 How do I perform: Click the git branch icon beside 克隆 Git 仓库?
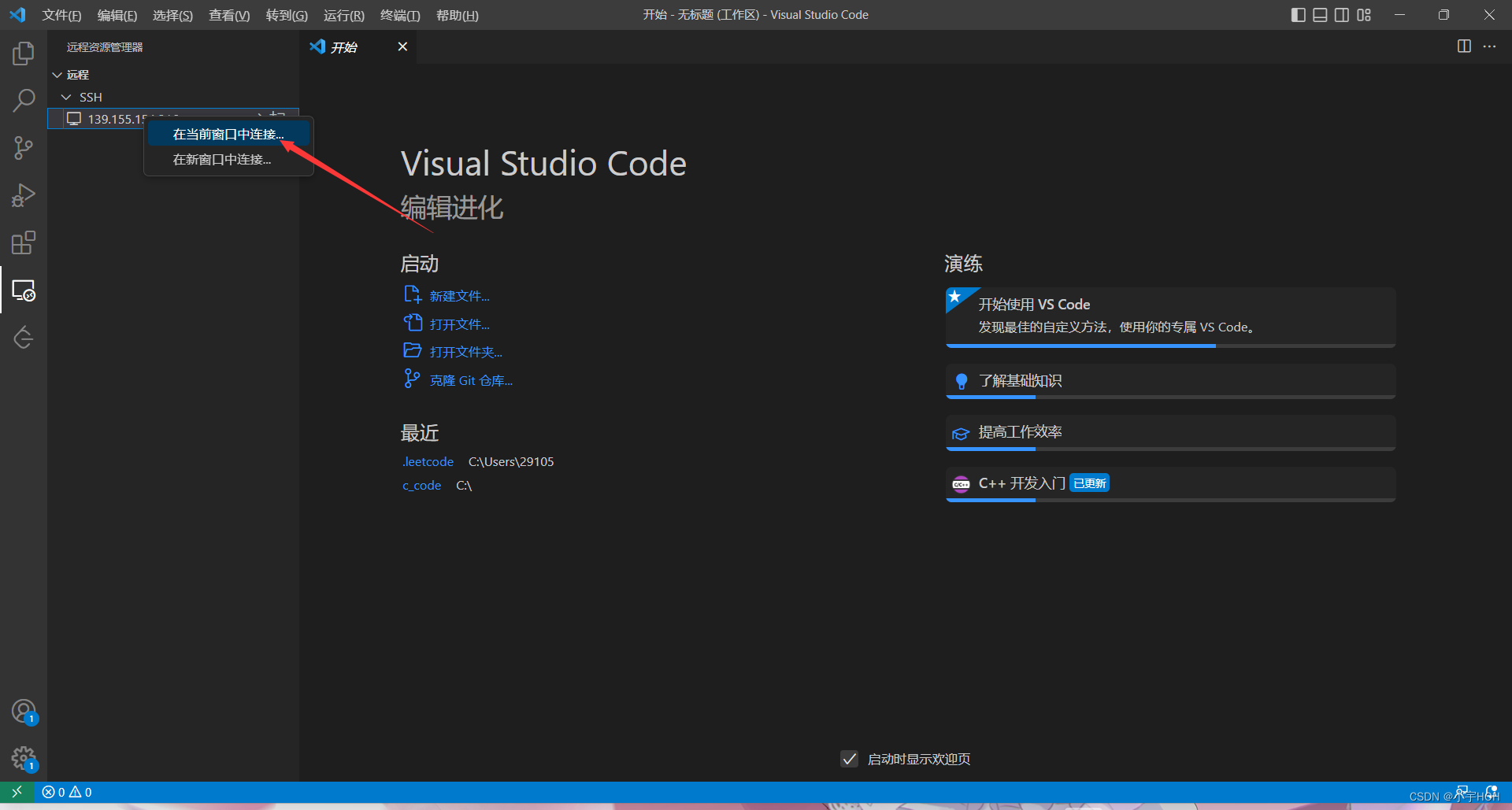click(x=412, y=379)
